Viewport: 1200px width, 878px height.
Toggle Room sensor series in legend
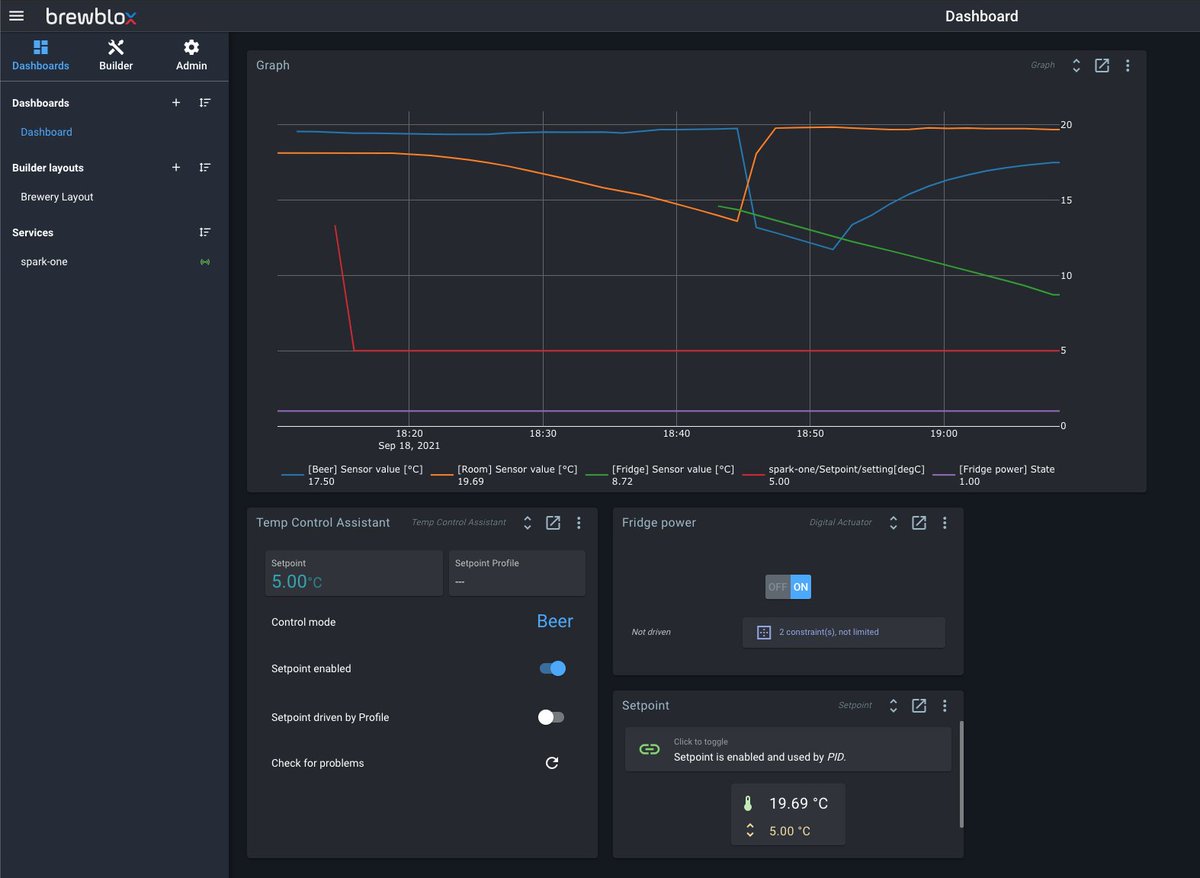coord(505,475)
